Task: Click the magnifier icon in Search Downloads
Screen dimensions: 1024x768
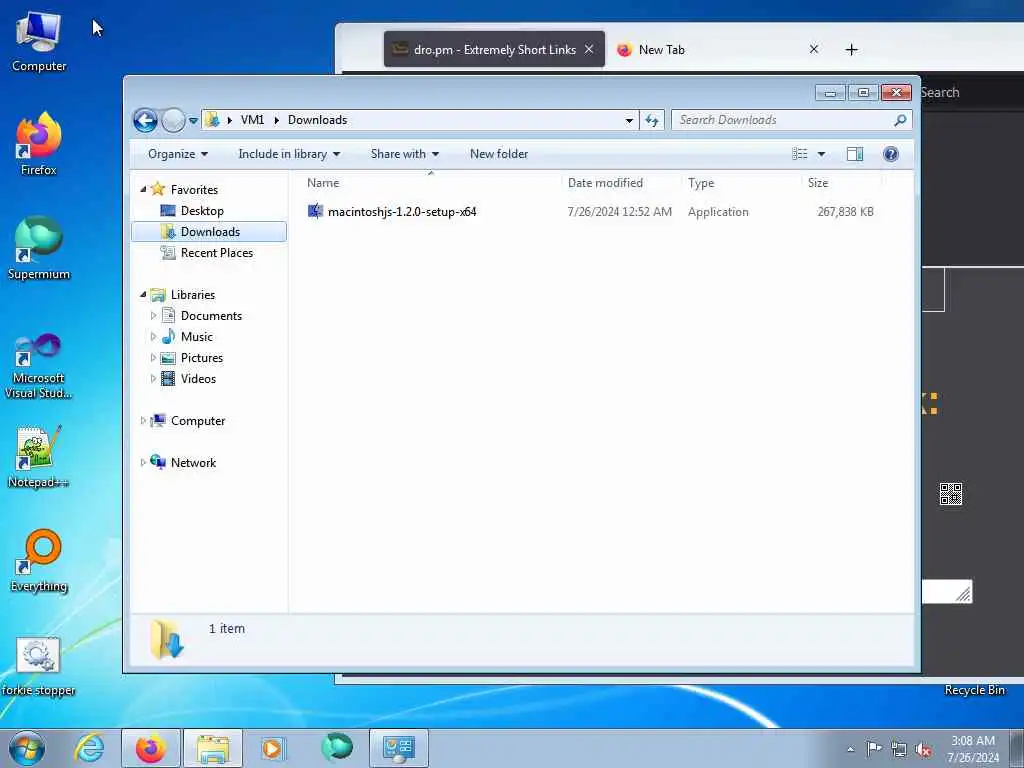Action: (901, 120)
